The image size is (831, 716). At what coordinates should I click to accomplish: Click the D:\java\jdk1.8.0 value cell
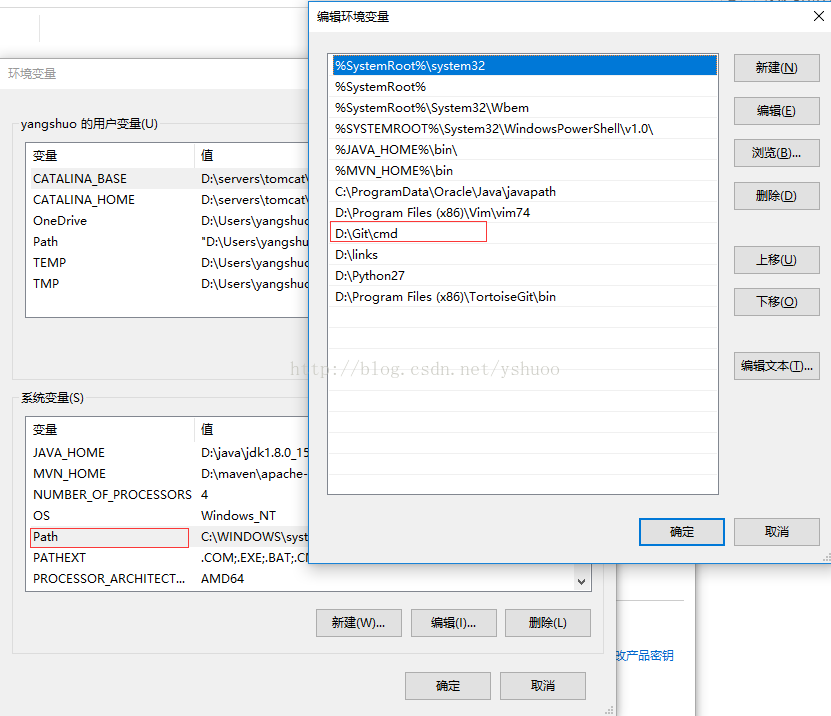click(x=254, y=453)
